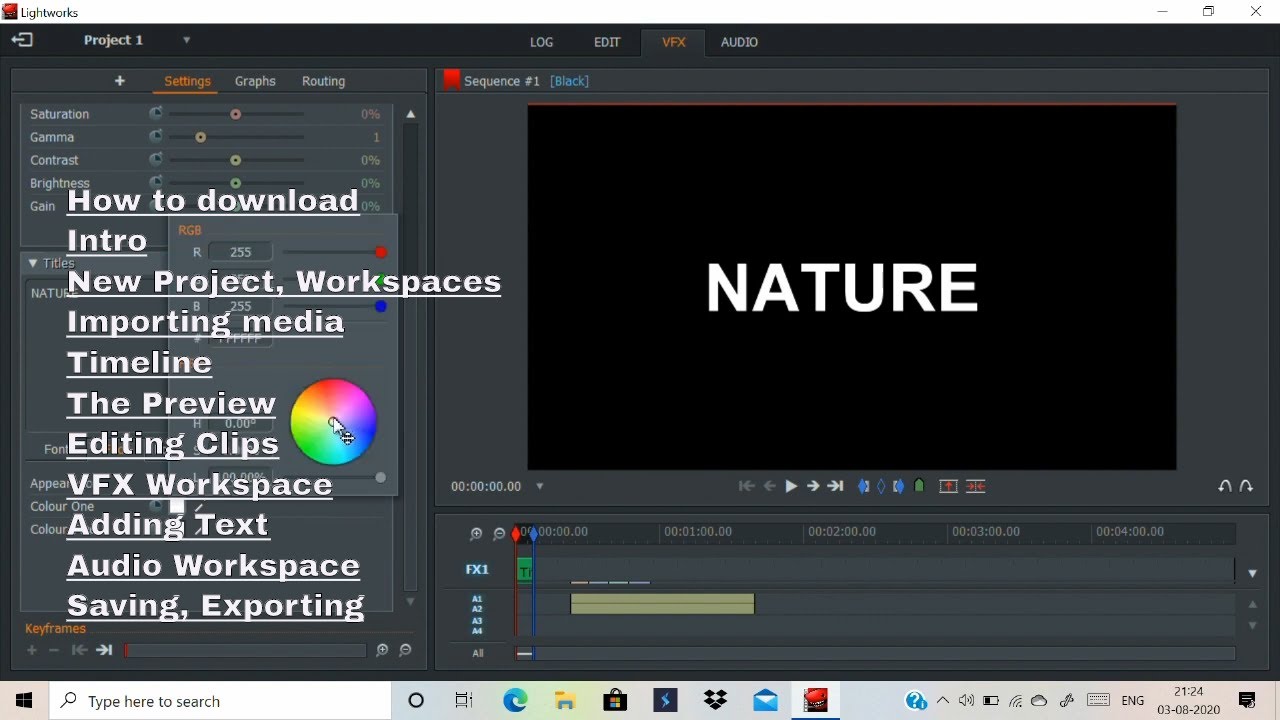Image resolution: width=1280 pixels, height=720 pixels.
Task: Click the audio tracks scroll down arrow
Action: click(1253, 626)
